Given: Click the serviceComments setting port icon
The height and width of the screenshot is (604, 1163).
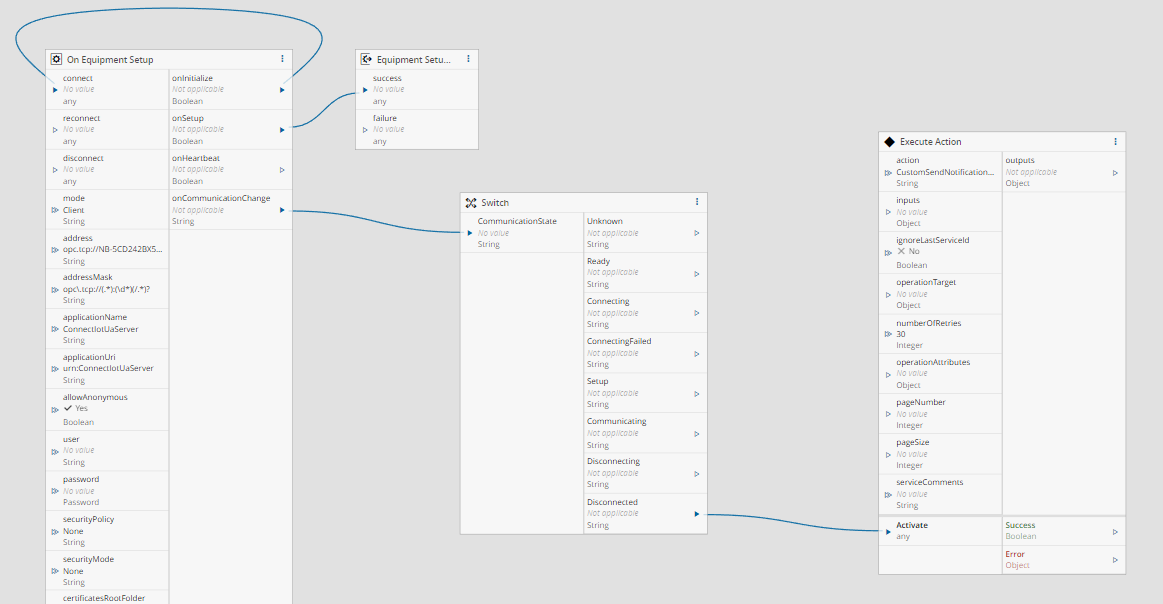Looking at the screenshot, I should (888, 495).
